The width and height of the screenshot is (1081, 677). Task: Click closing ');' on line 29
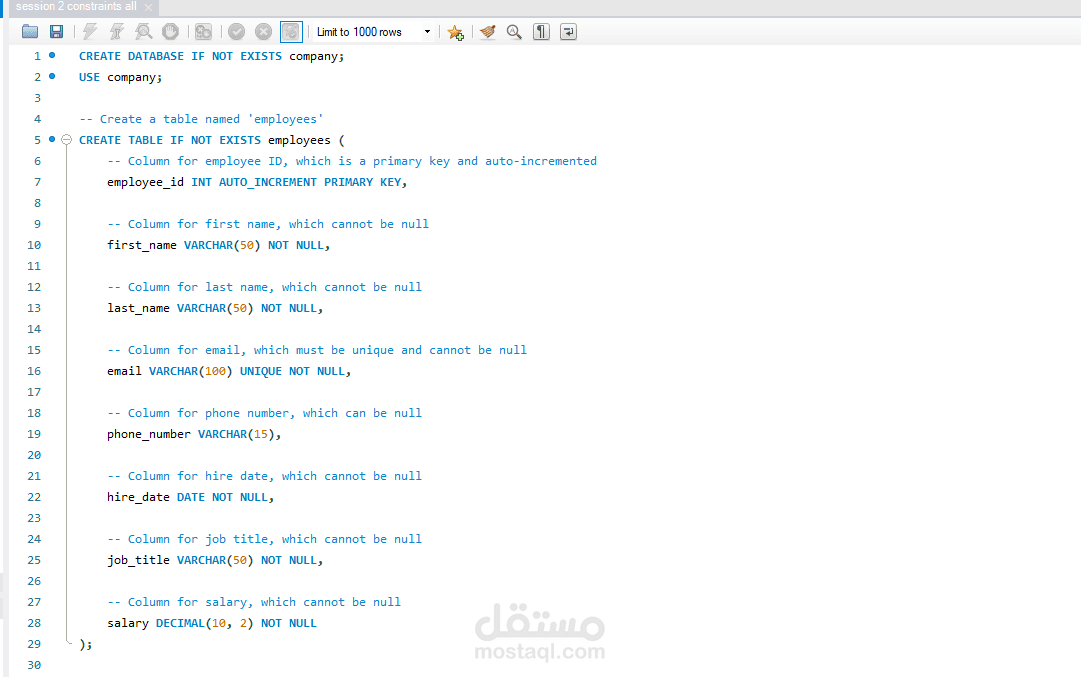[x=85, y=645]
